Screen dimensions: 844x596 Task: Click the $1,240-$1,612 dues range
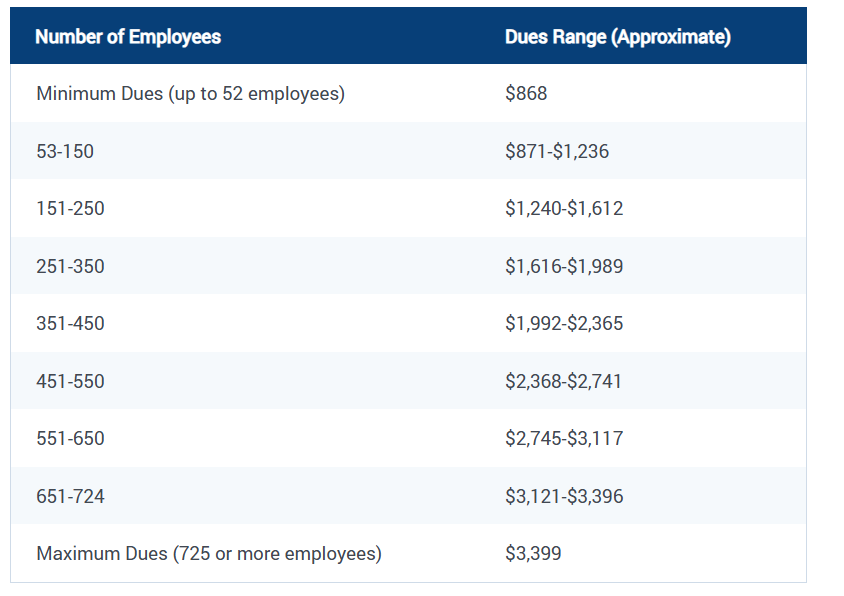[x=564, y=209]
